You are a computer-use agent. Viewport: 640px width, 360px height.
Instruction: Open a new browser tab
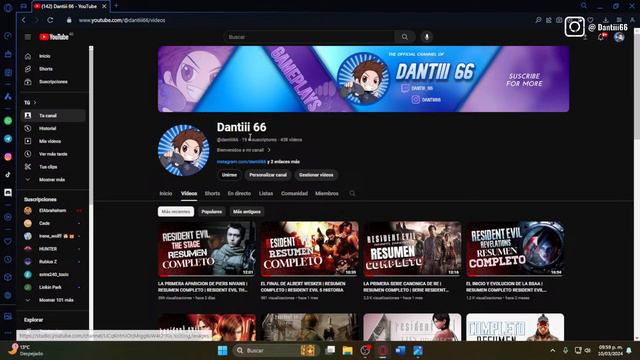click(116, 6)
